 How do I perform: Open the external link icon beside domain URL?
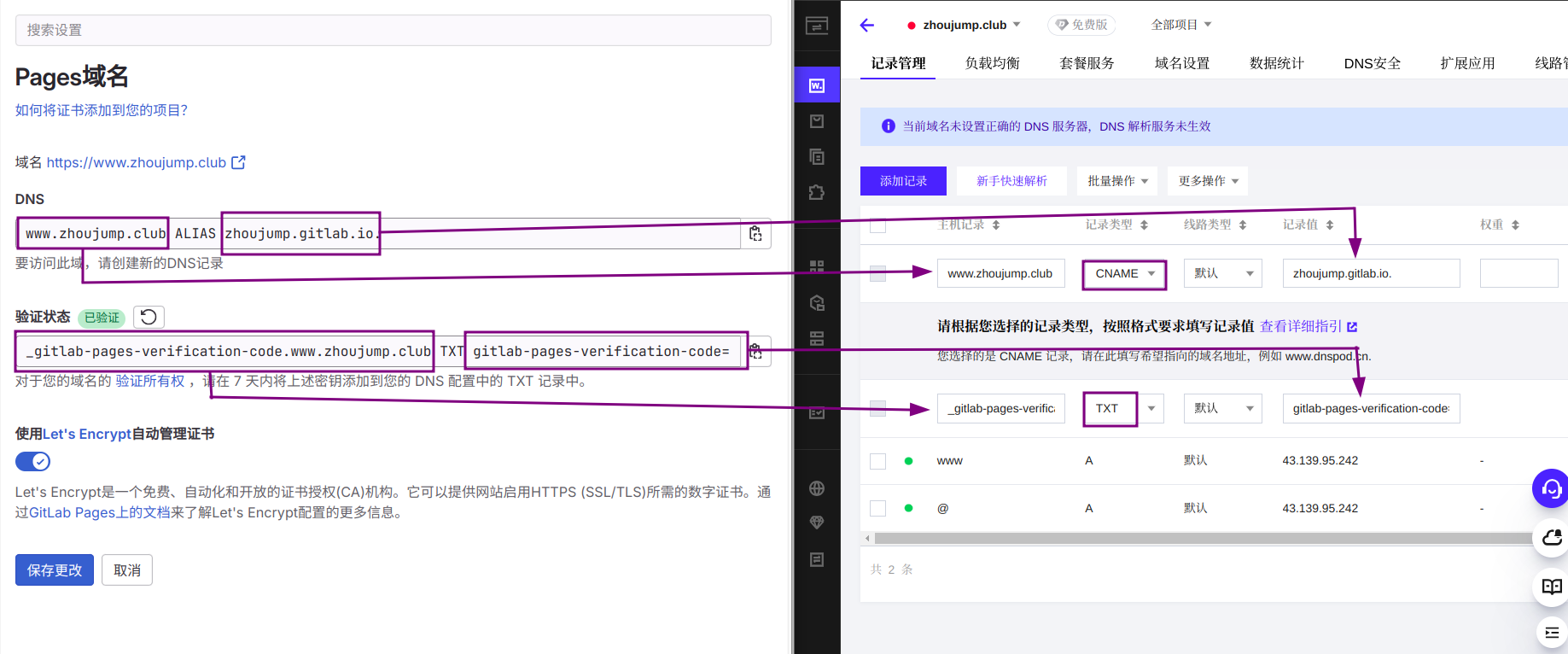[x=238, y=162]
